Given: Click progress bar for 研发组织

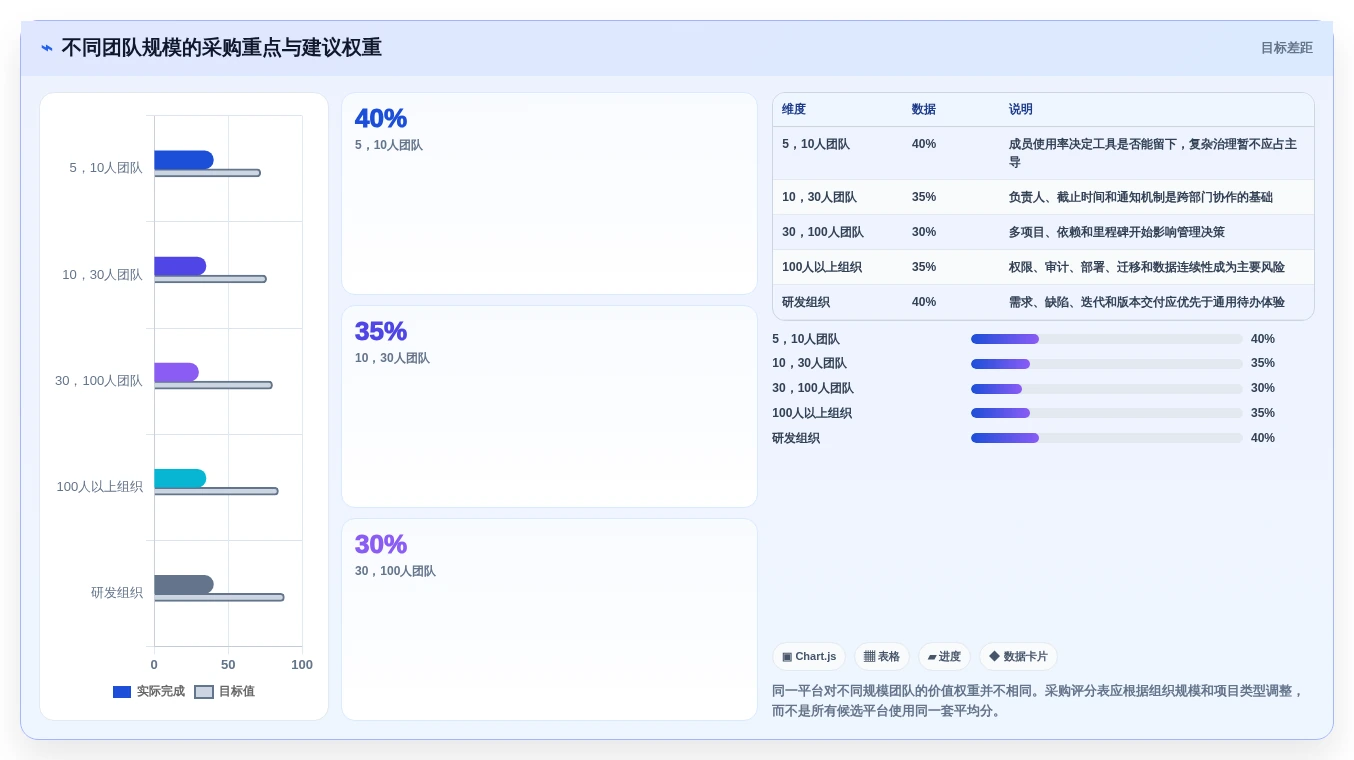Looking at the screenshot, I should pos(1107,438).
